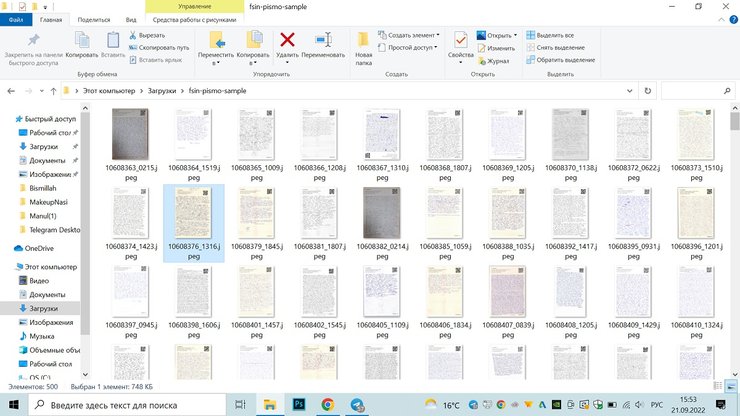
Task: Create a new folder with Новая папка
Action: 364,44
